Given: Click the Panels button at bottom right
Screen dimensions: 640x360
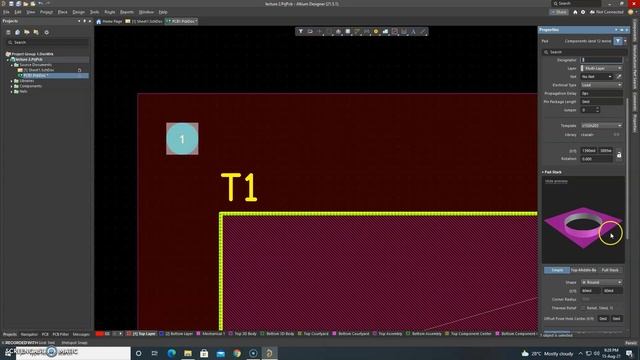Looking at the screenshot, I should (631, 343).
